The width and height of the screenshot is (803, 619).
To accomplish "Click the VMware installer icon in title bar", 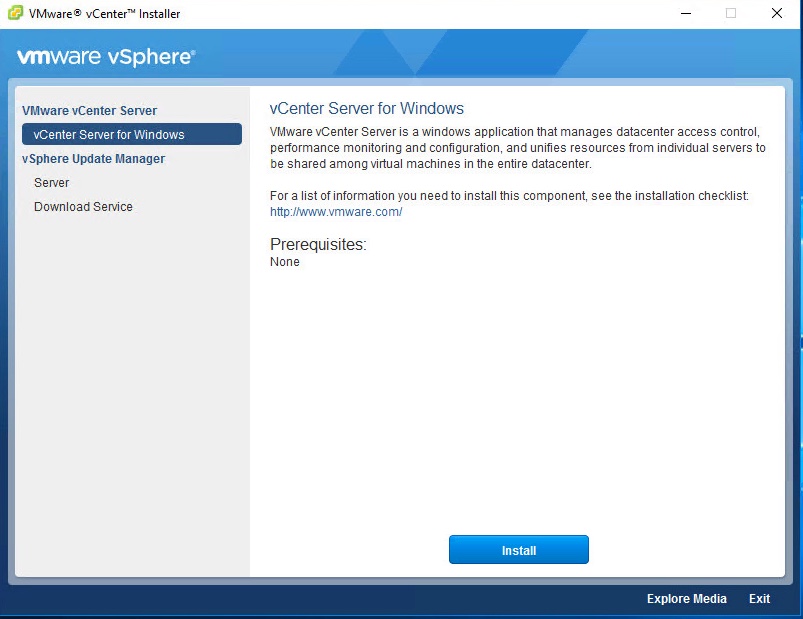I will 15,14.
